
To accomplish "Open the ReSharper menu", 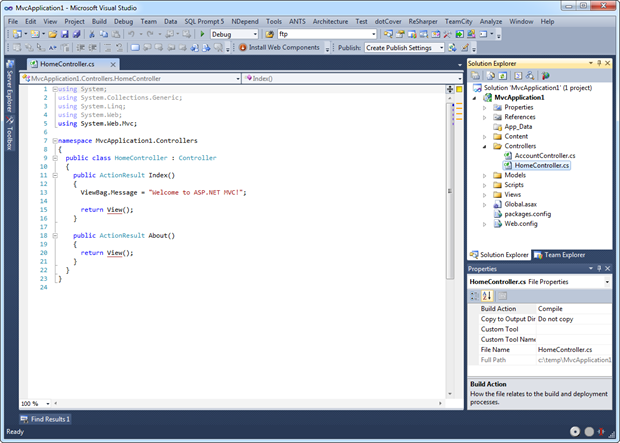I will (423, 21).
